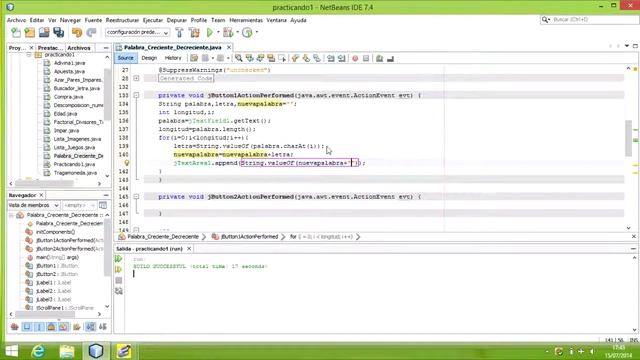
Task: Expand the Generated Code fold on line 28
Action: tap(136, 78)
